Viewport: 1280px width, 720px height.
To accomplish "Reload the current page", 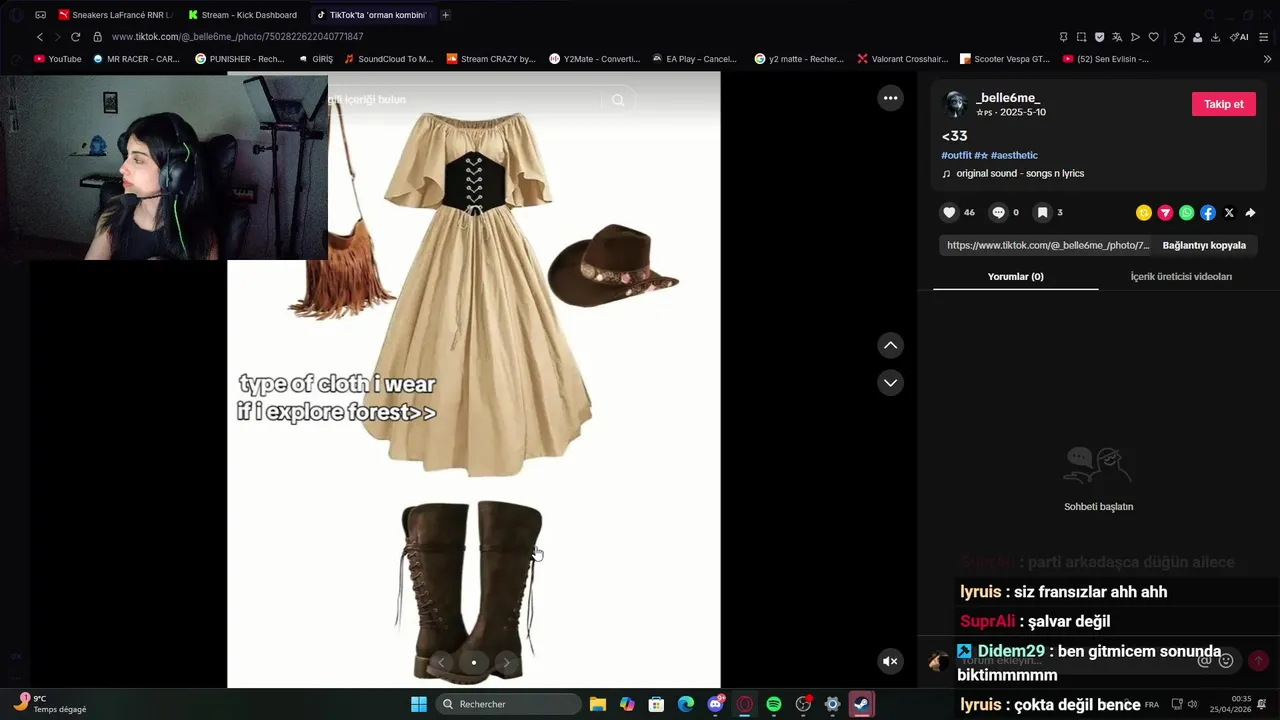I will point(75,37).
